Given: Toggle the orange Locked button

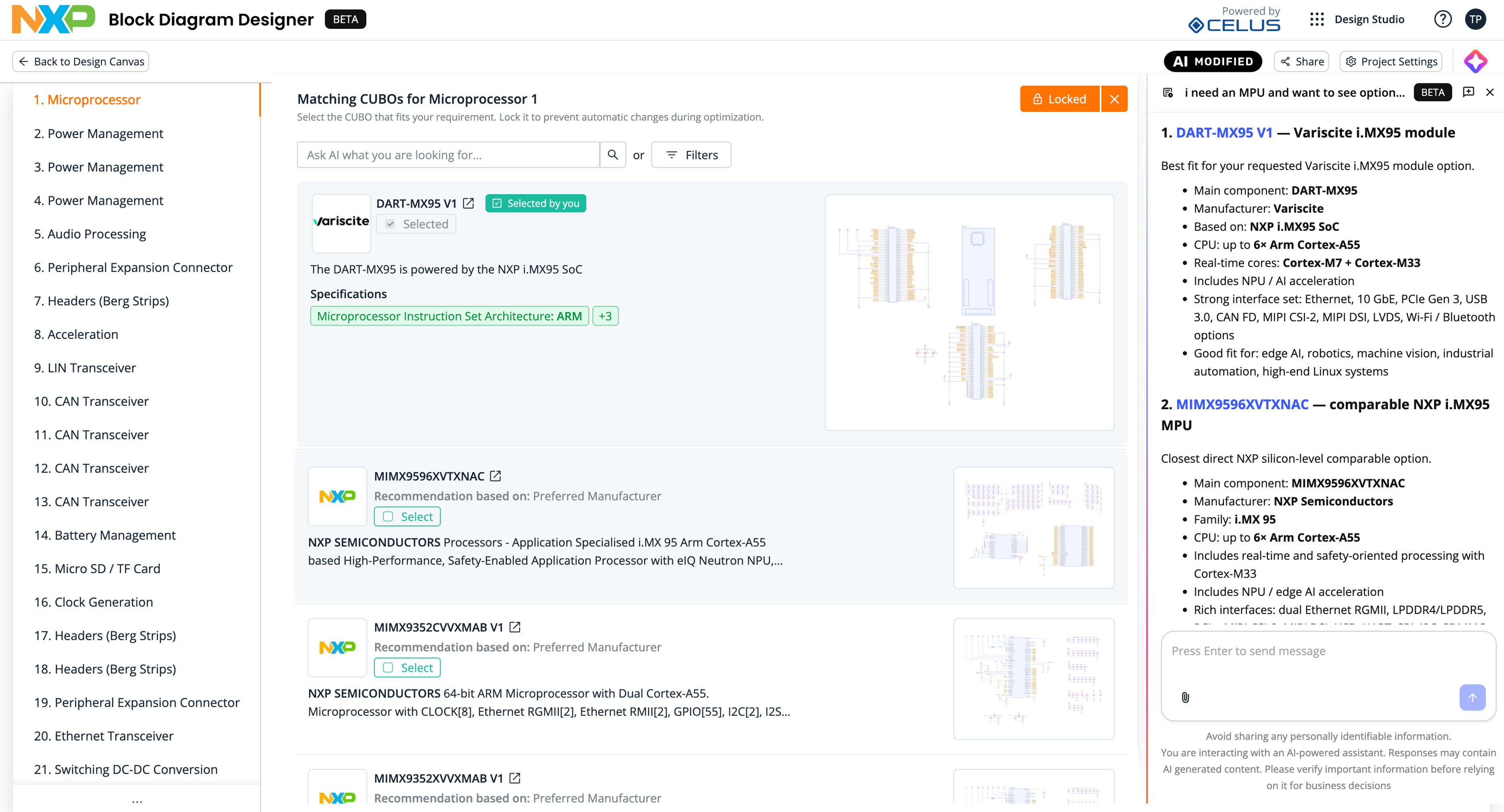Looking at the screenshot, I should coord(1060,99).
